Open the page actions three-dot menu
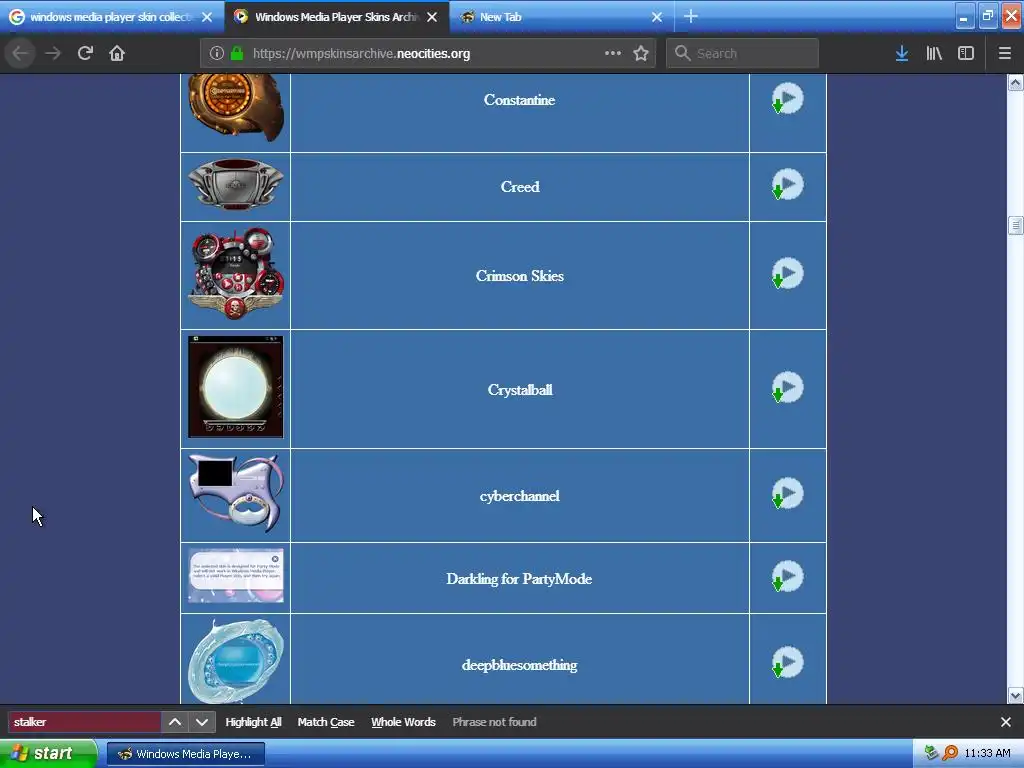 tap(613, 54)
